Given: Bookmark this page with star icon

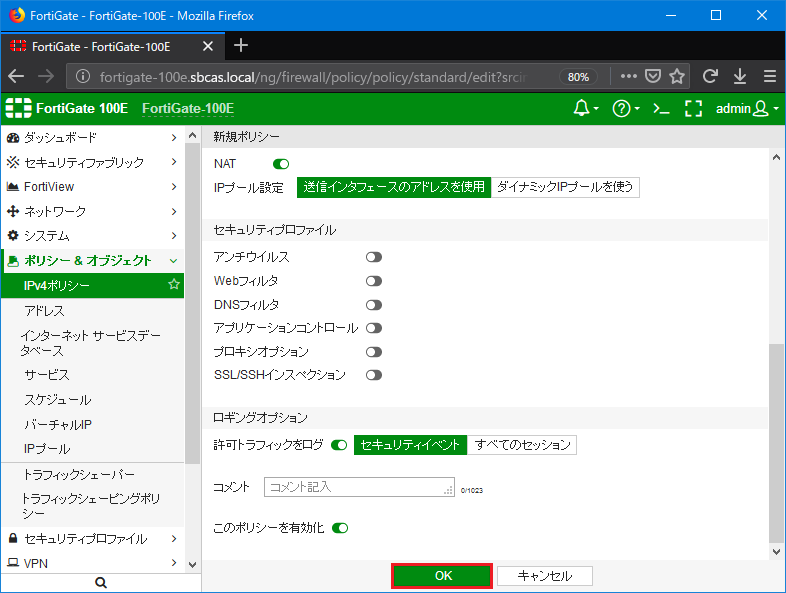Looking at the screenshot, I should click(677, 76).
